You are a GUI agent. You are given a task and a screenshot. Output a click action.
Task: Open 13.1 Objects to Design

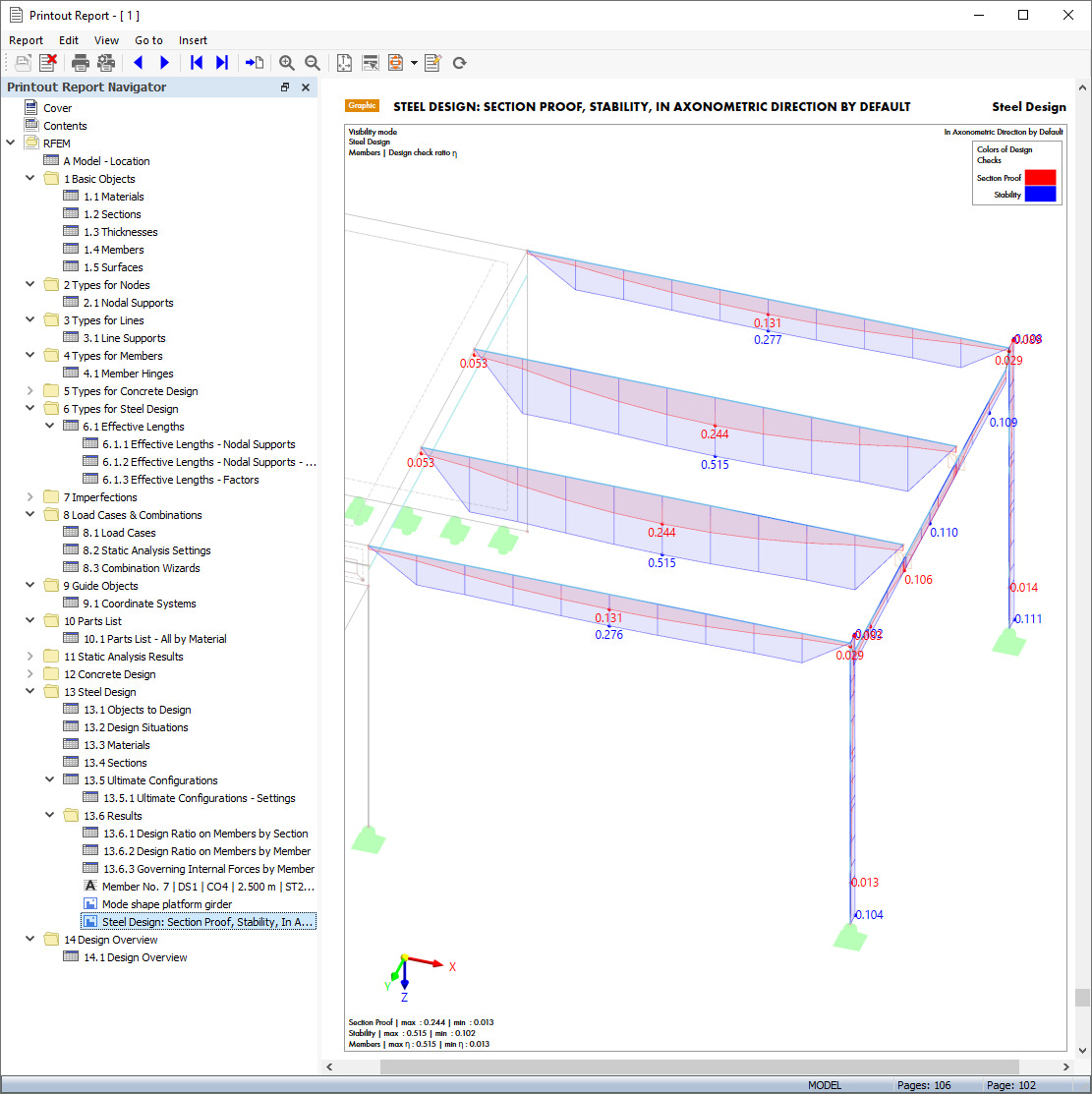(138, 711)
